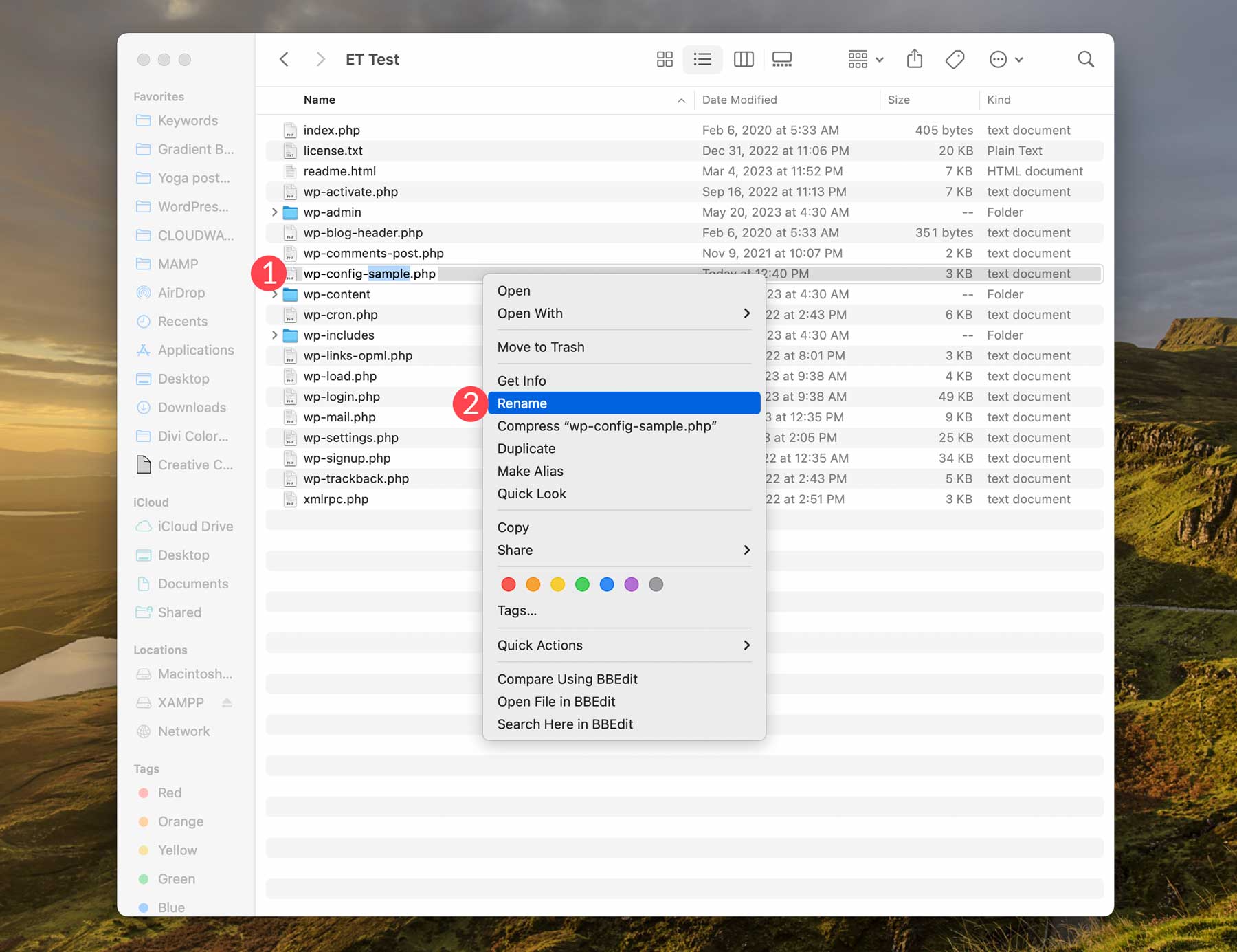
Task: Select AirDrop in the sidebar
Action: [181, 292]
